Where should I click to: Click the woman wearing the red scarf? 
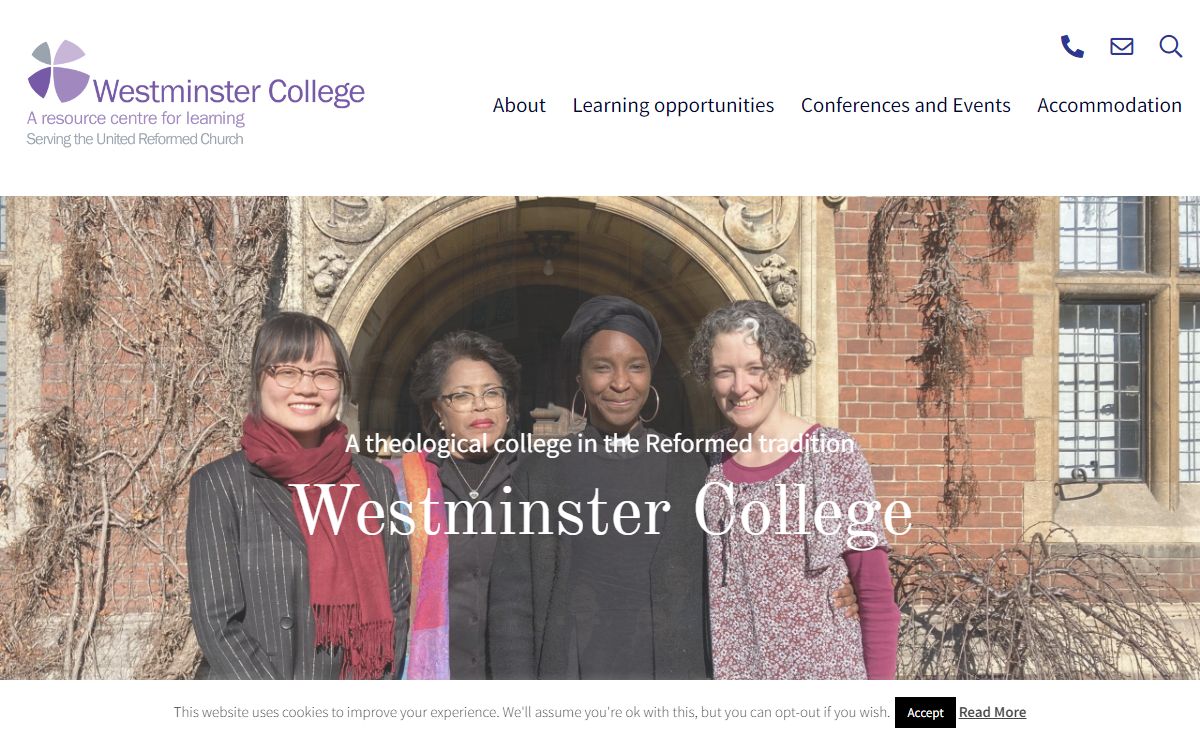coord(300,500)
